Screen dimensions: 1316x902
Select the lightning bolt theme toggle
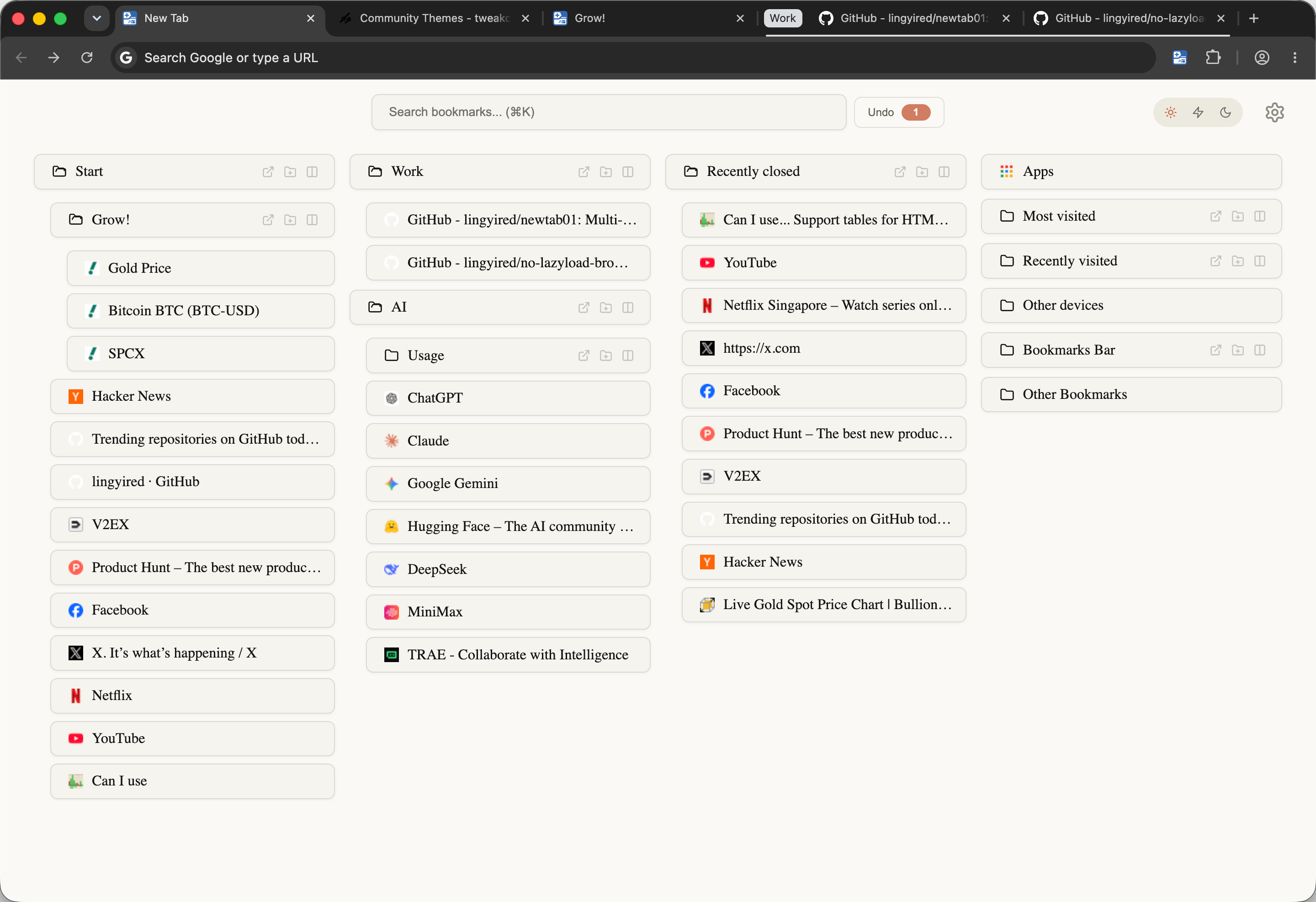tap(1198, 112)
